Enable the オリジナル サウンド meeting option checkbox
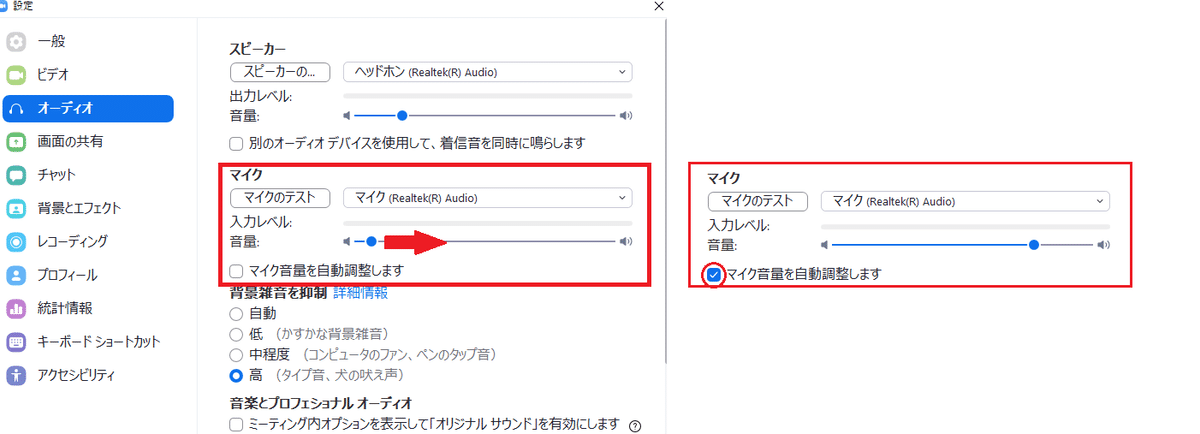Image resolution: width=1200 pixels, height=434 pixels. click(x=236, y=424)
